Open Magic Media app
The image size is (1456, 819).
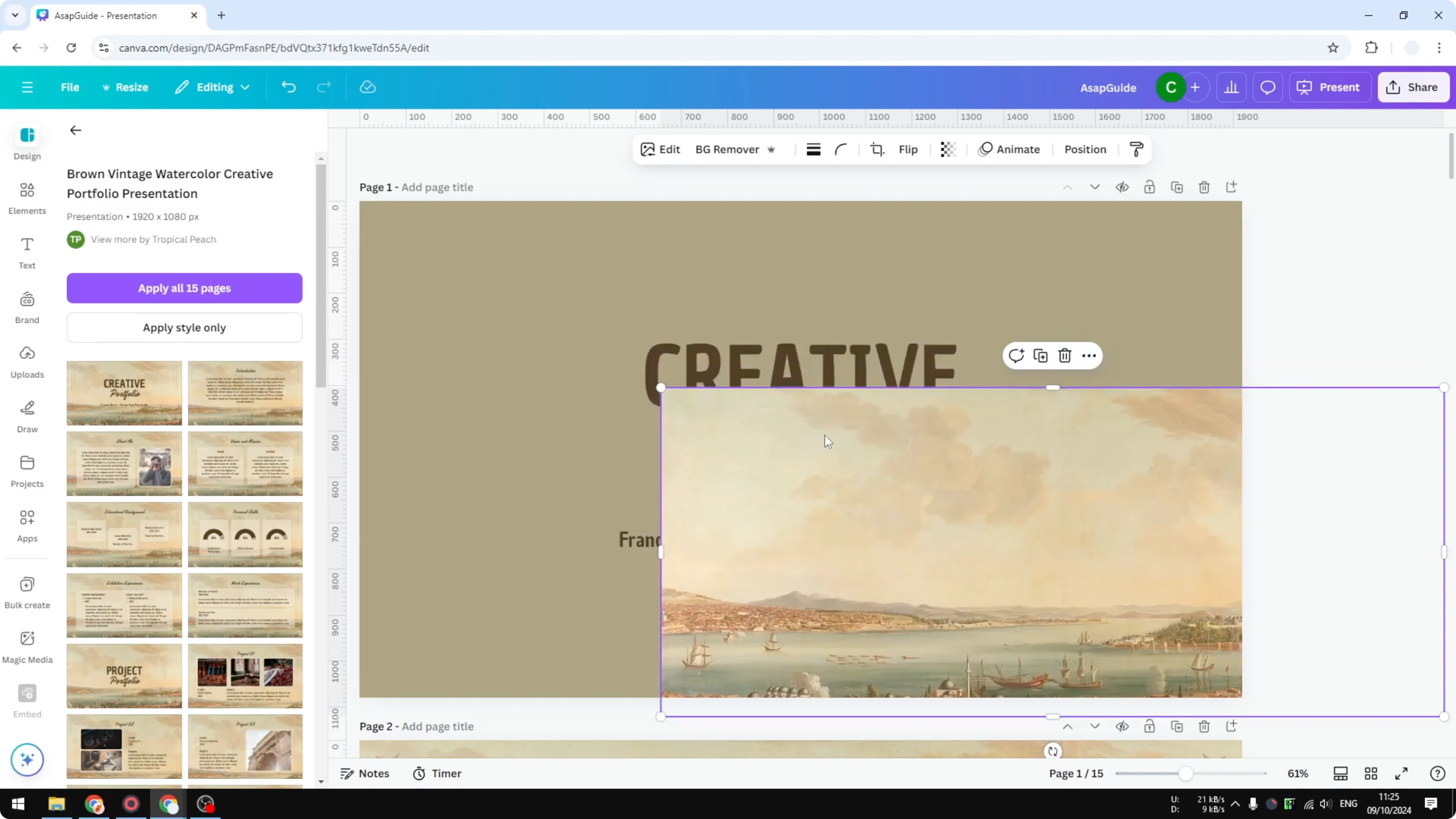click(x=27, y=648)
